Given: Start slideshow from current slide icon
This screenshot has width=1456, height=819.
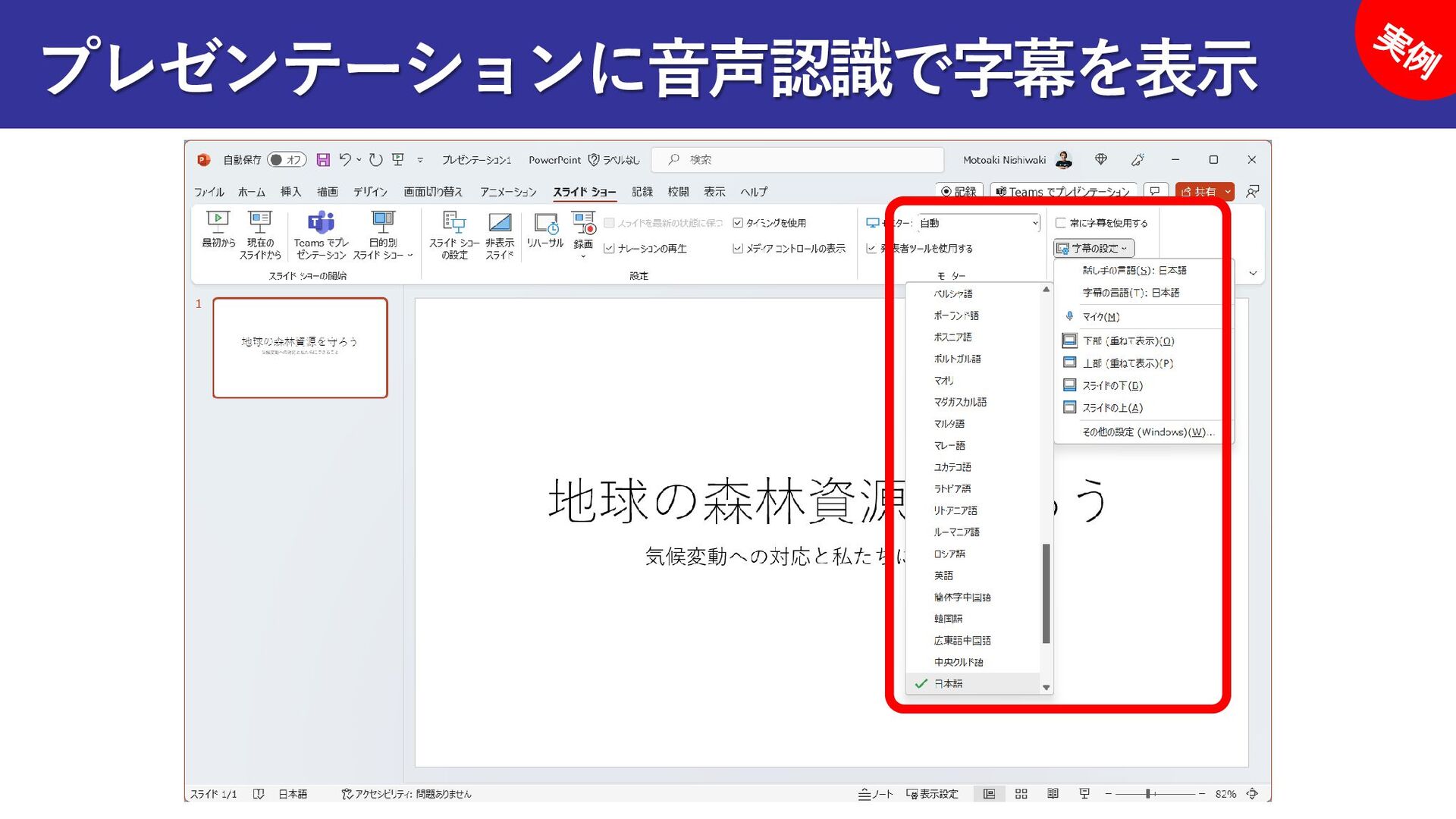Looking at the screenshot, I should pyautogui.click(x=260, y=223).
